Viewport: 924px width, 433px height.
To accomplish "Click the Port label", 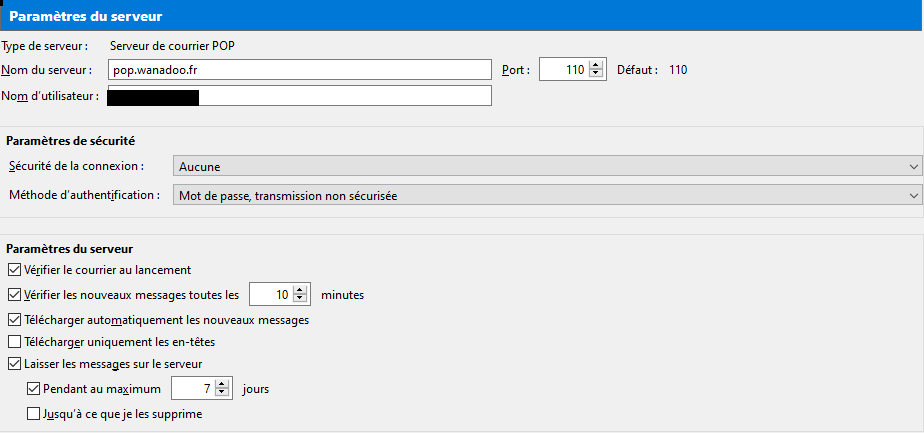I will coord(516,70).
